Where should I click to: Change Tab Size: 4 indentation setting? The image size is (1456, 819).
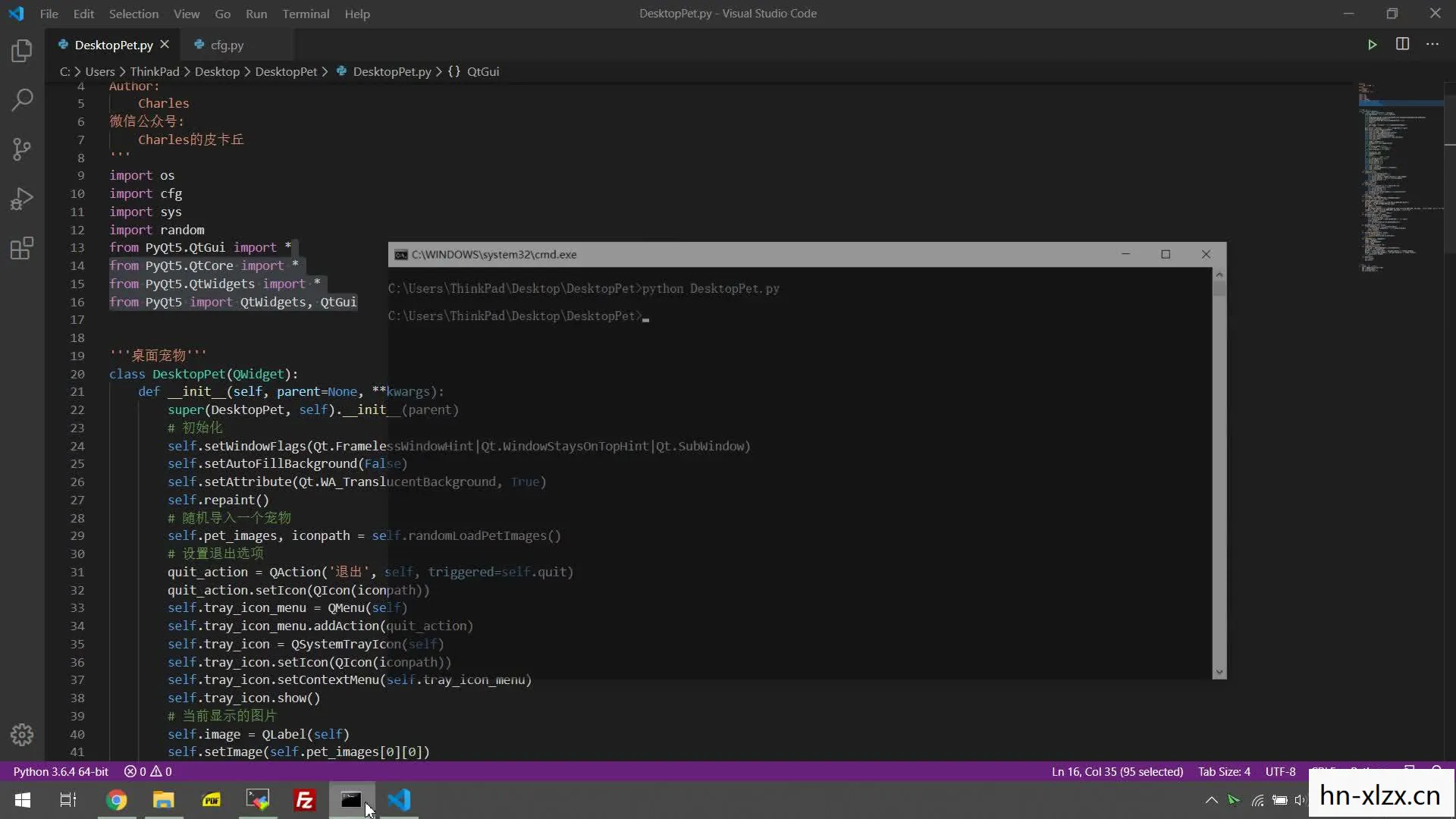tap(1224, 771)
